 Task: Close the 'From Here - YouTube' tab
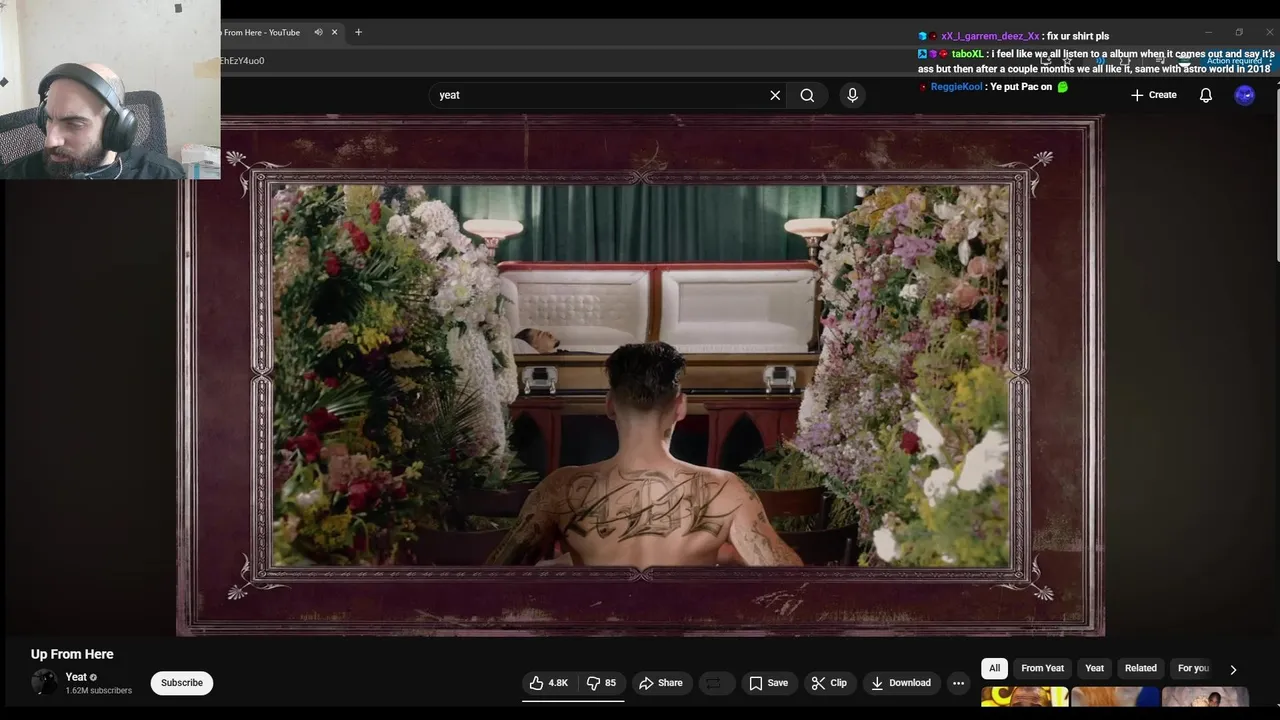click(334, 32)
